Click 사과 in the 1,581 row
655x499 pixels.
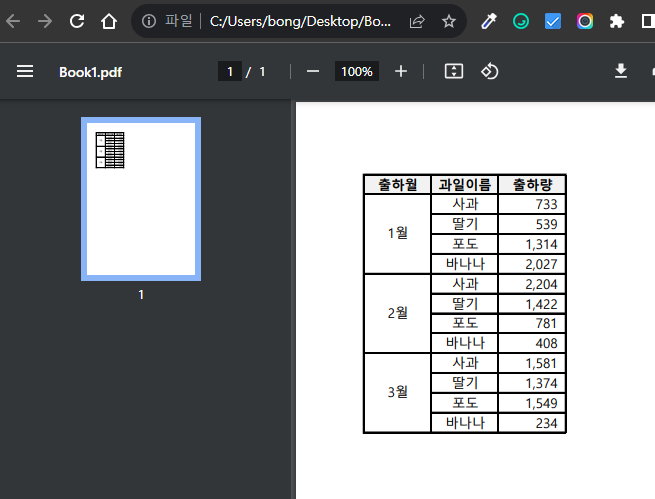pyautogui.click(x=465, y=363)
